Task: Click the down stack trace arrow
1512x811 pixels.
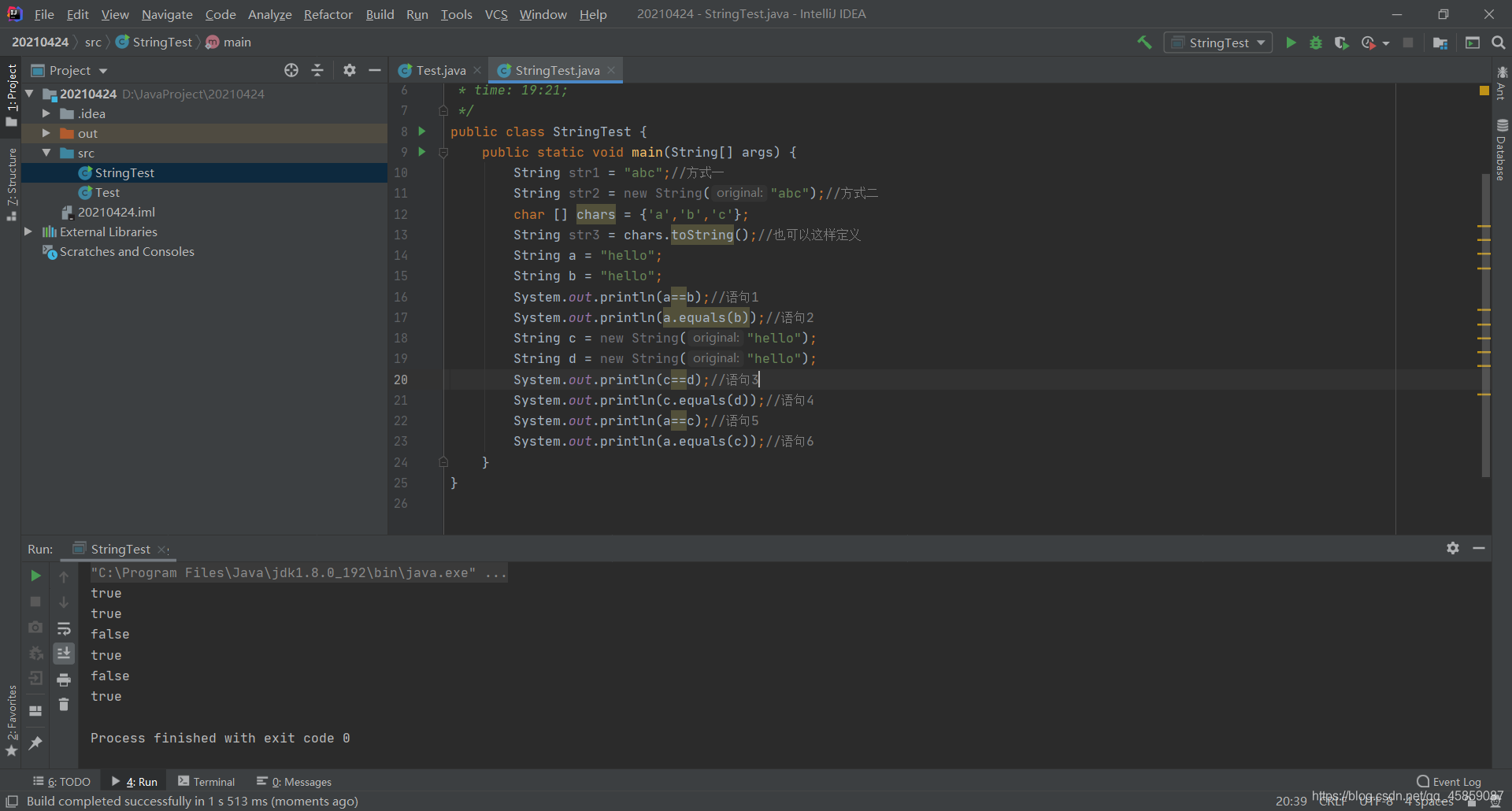Action: 64,602
